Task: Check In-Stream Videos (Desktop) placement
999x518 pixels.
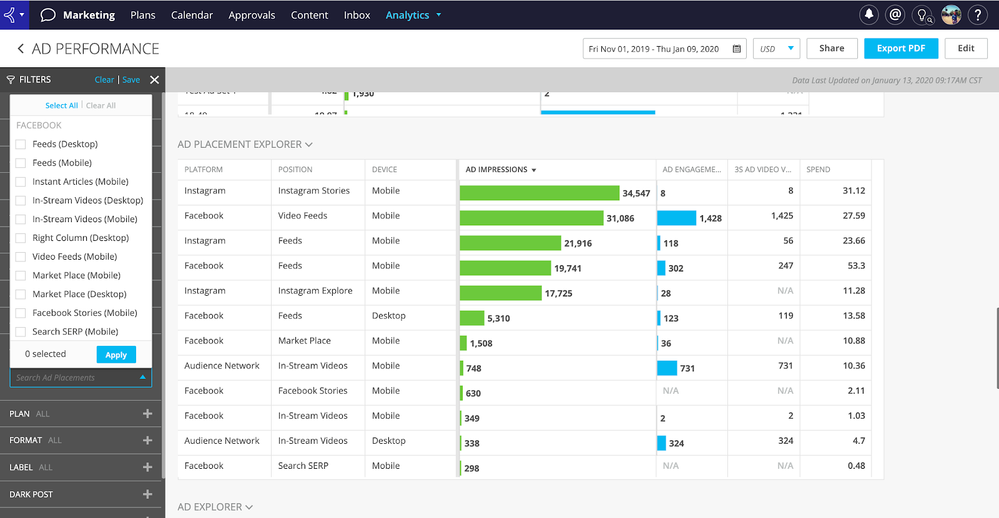Action: [20, 200]
